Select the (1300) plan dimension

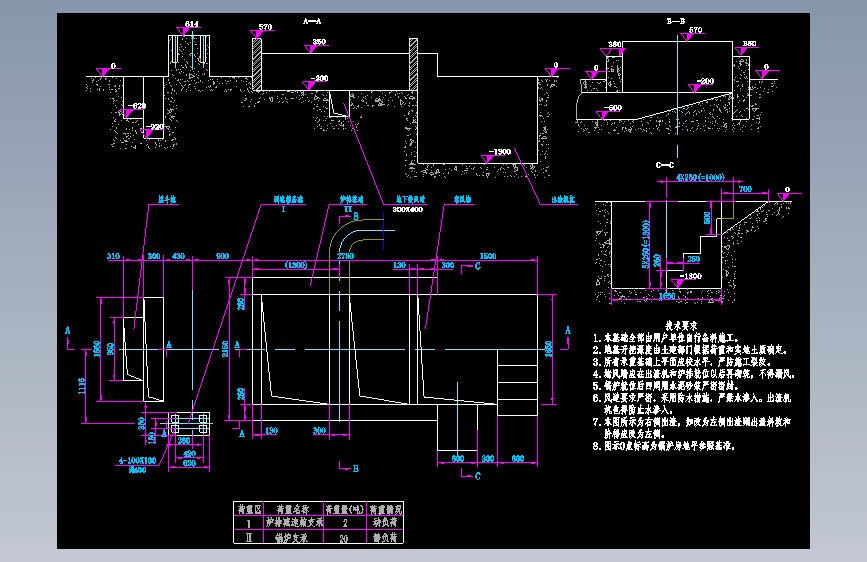(296, 265)
